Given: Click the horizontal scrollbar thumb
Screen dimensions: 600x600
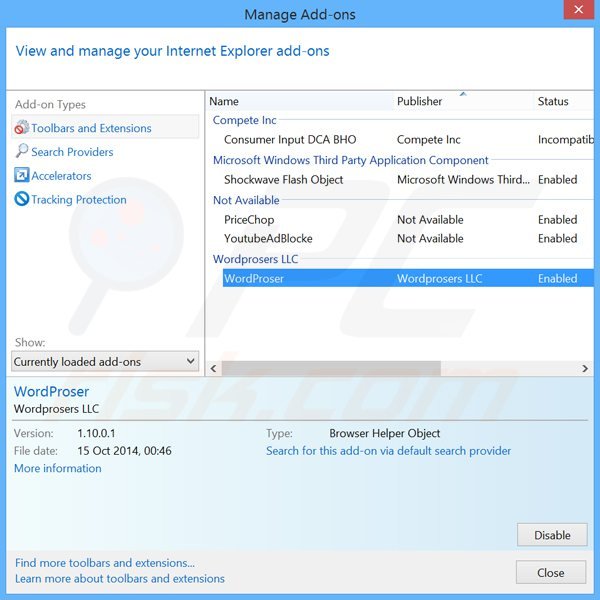Looking at the screenshot, I should (x=331, y=368).
